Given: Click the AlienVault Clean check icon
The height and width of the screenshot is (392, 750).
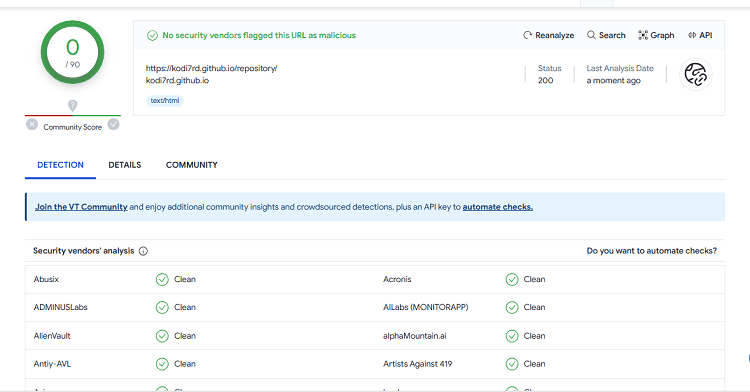Looking at the screenshot, I should point(162,336).
